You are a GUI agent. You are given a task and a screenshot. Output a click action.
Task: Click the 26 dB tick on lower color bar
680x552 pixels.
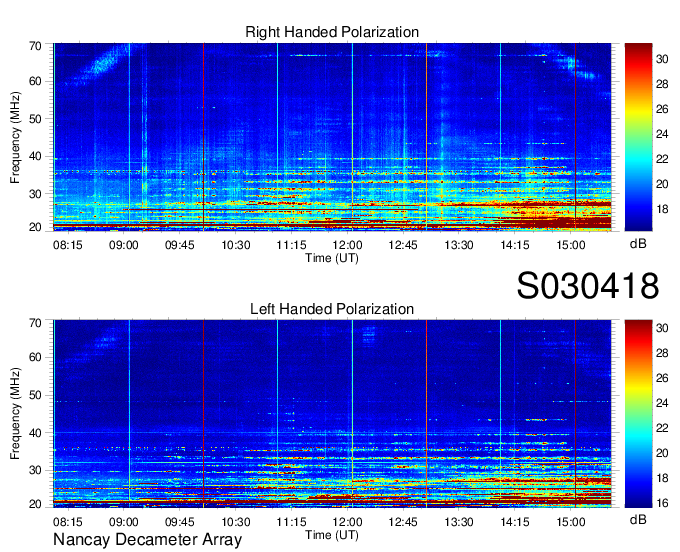tap(662, 378)
